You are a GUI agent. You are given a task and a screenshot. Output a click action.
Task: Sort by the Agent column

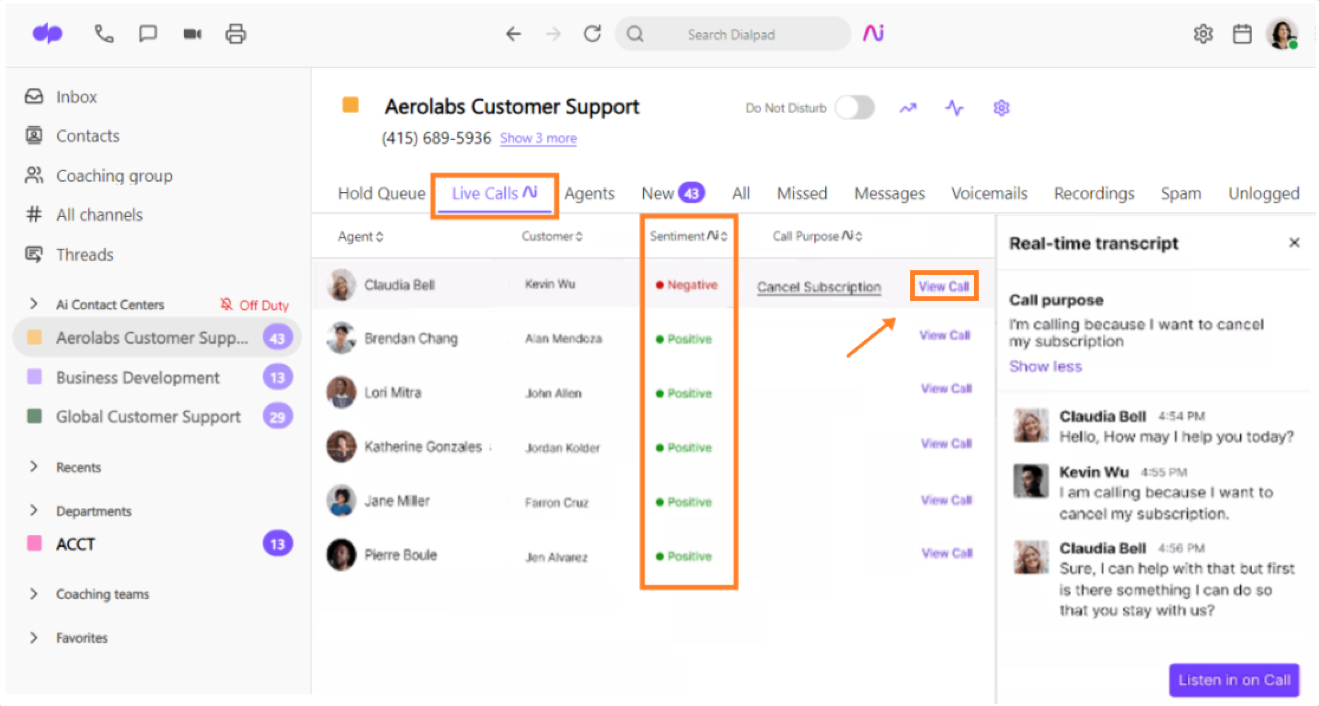[360, 237]
